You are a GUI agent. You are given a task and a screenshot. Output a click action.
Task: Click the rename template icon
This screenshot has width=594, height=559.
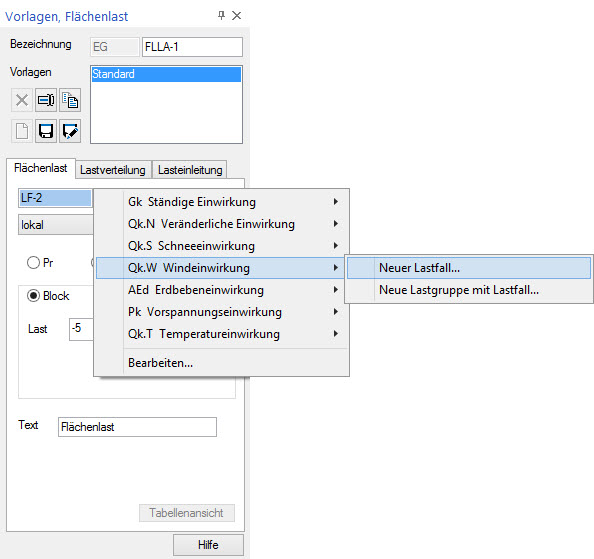point(46,100)
